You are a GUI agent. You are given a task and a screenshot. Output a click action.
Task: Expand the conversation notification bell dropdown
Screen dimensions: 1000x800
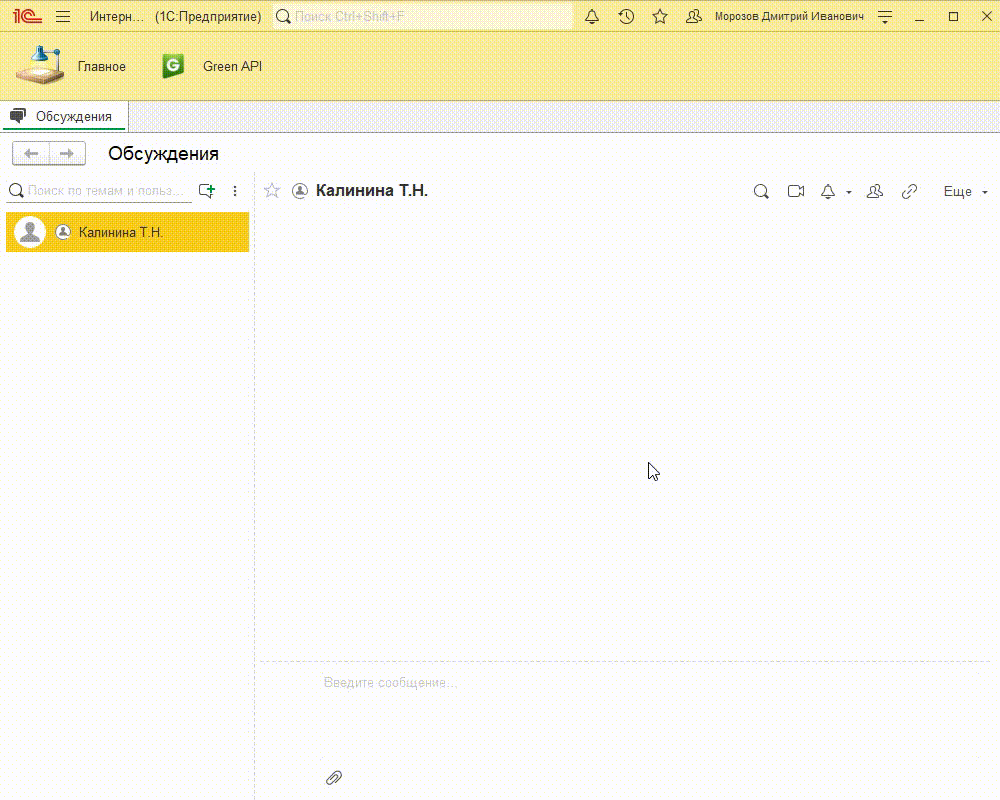[x=849, y=192]
